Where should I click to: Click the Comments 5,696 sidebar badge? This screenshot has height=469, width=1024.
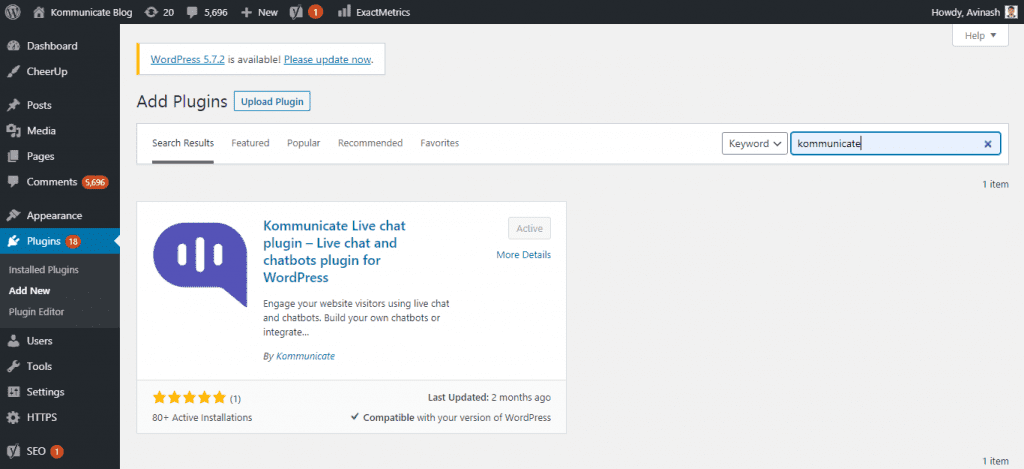click(x=95, y=182)
